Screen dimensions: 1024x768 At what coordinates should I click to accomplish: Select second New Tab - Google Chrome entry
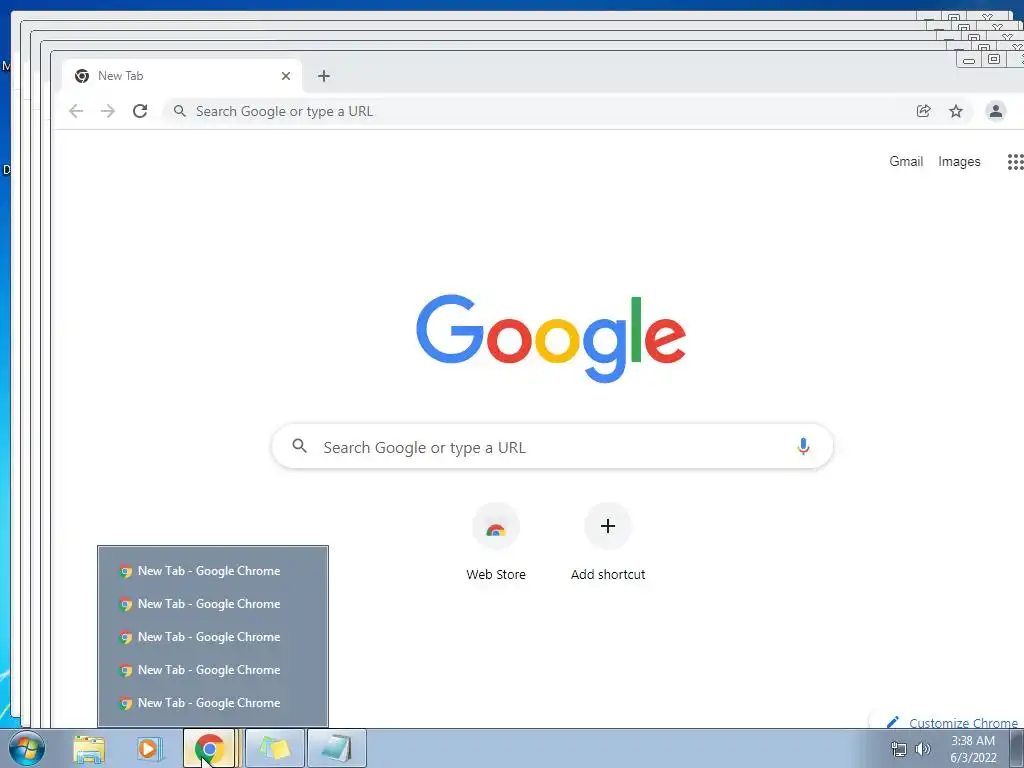(212, 604)
